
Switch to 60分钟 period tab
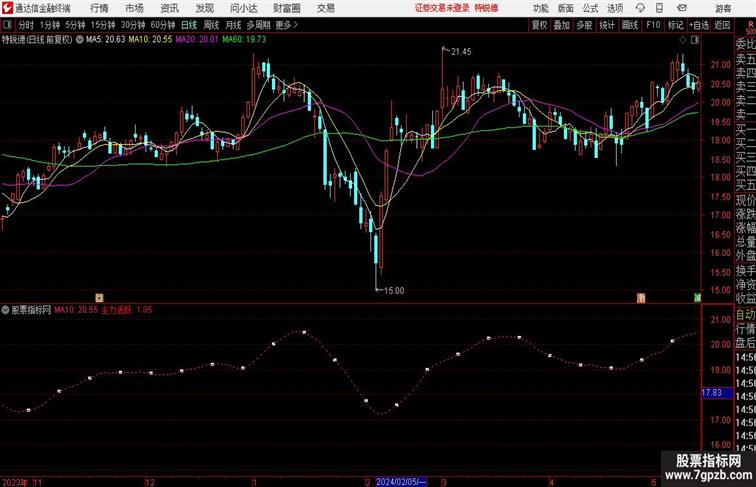tap(163, 25)
